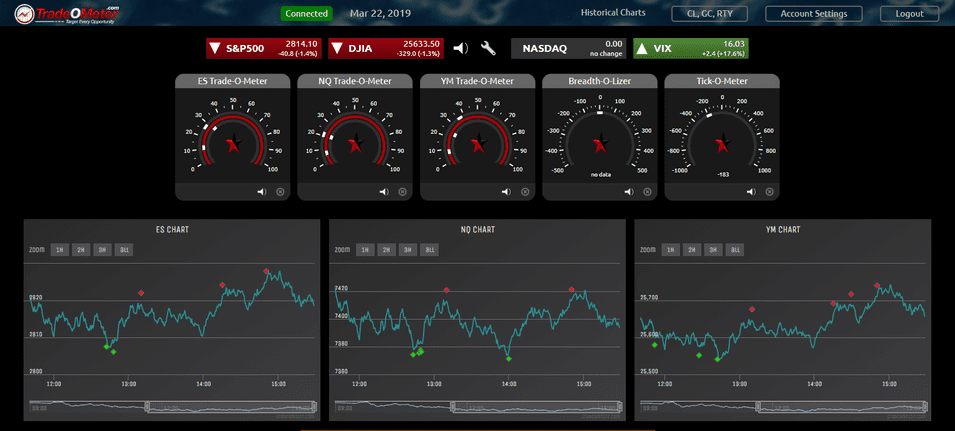The width and height of the screenshot is (955, 431).
Task: Expand the S&P500 ticker tile
Action: (262, 48)
